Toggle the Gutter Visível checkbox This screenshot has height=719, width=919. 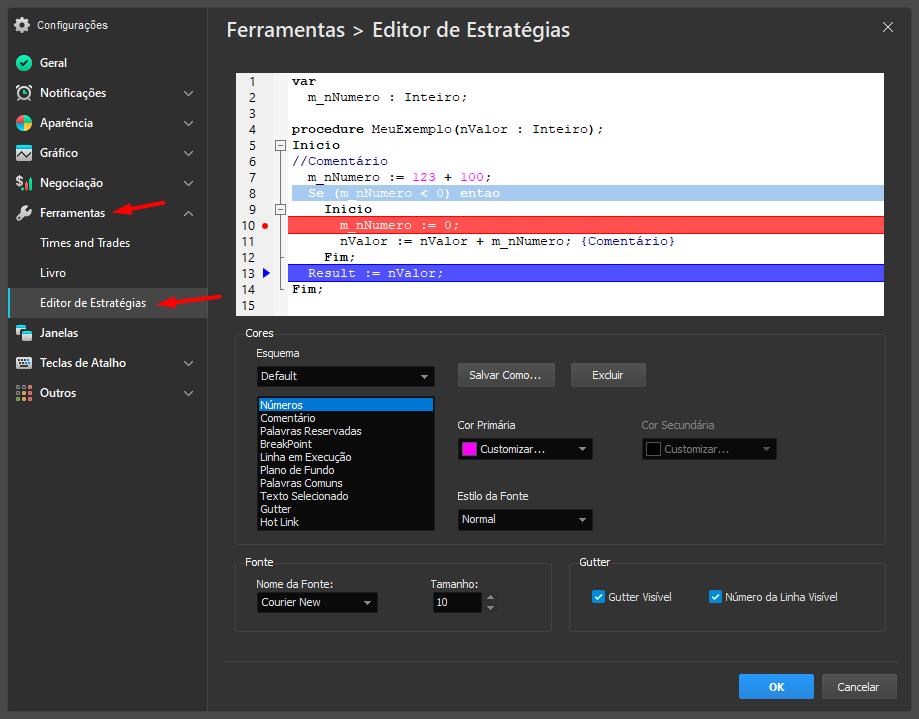click(x=600, y=597)
